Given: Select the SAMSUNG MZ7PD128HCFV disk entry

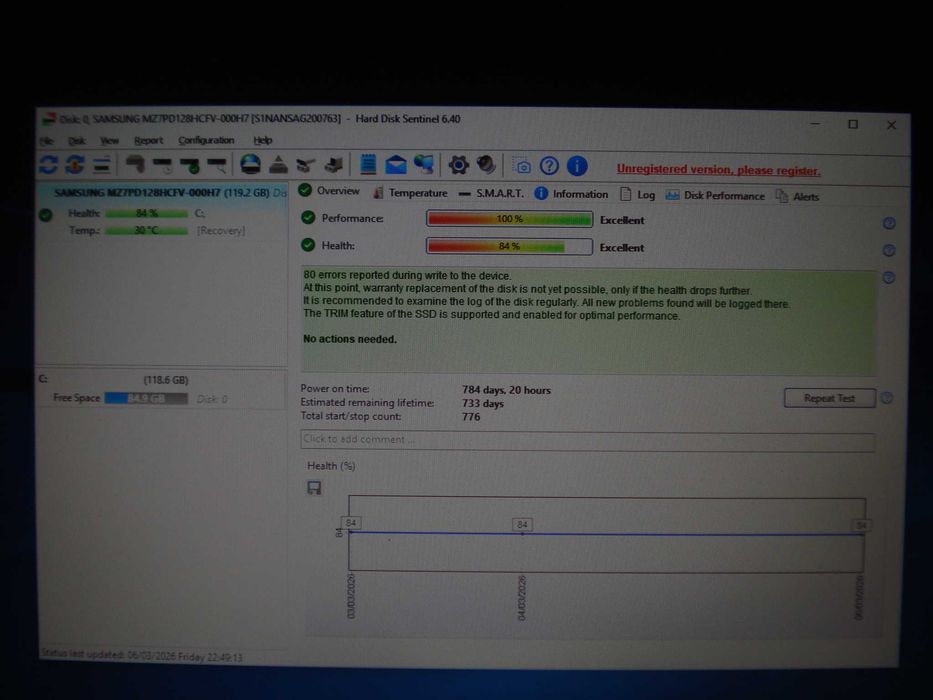Looking at the screenshot, I should tap(162, 193).
